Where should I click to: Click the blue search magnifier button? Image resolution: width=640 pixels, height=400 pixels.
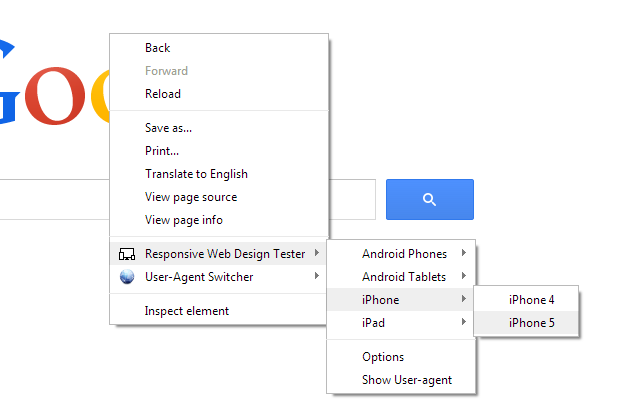(x=430, y=199)
